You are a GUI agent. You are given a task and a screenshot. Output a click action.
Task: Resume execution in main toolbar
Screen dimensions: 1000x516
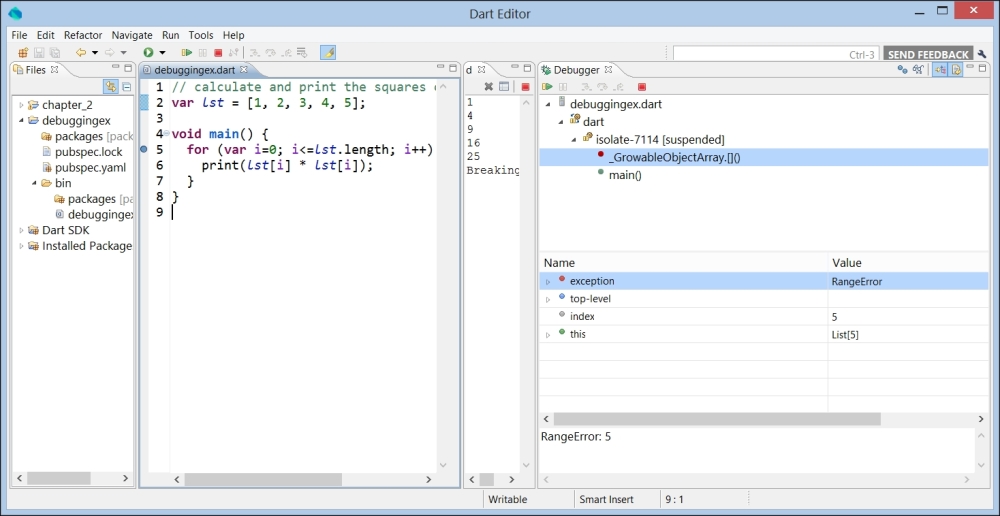click(187, 53)
